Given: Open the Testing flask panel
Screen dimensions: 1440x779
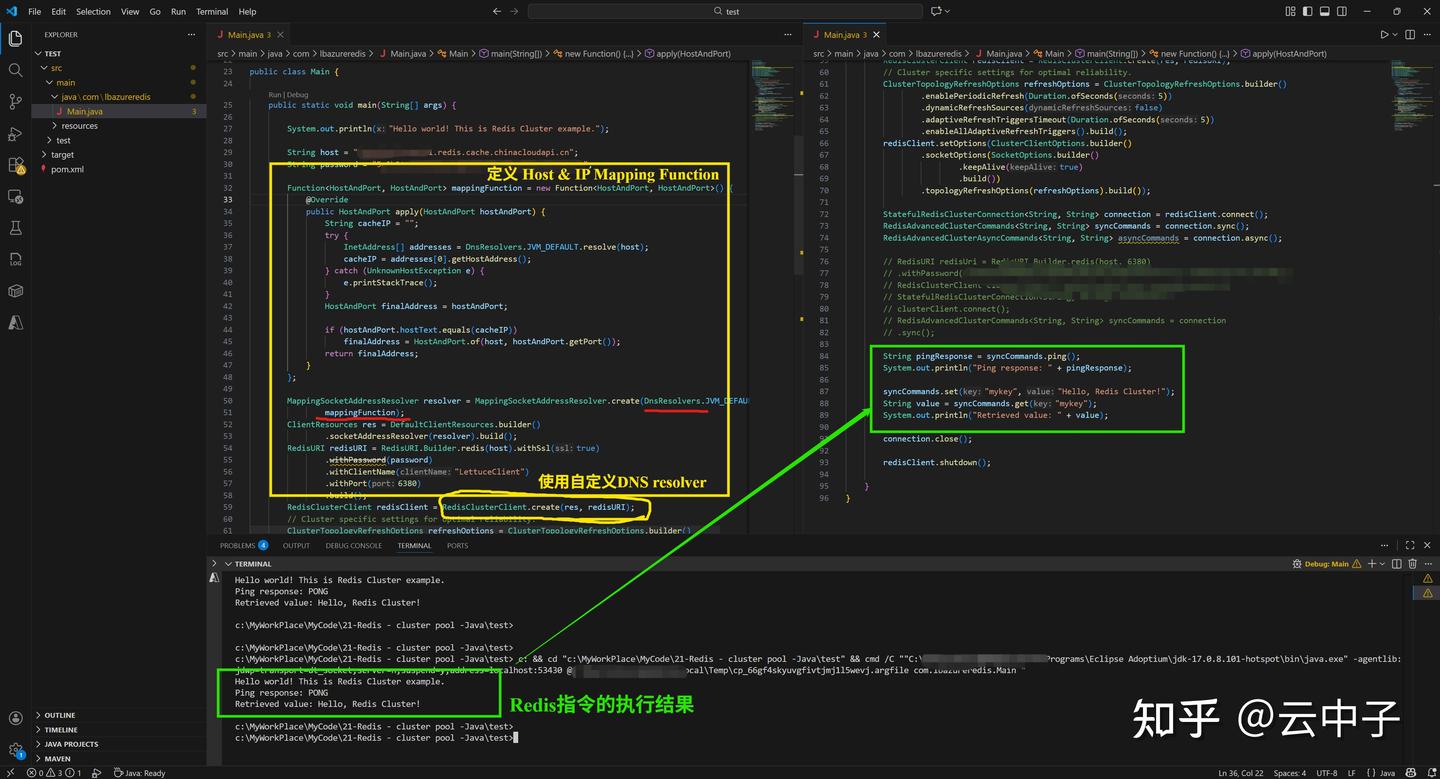Looking at the screenshot, I should (16, 228).
